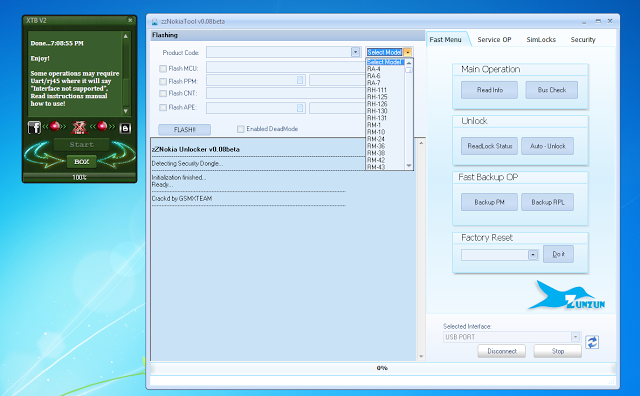Click the XTB V2 100% progress bar
This screenshot has height=396, width=640.
[79, 177]
